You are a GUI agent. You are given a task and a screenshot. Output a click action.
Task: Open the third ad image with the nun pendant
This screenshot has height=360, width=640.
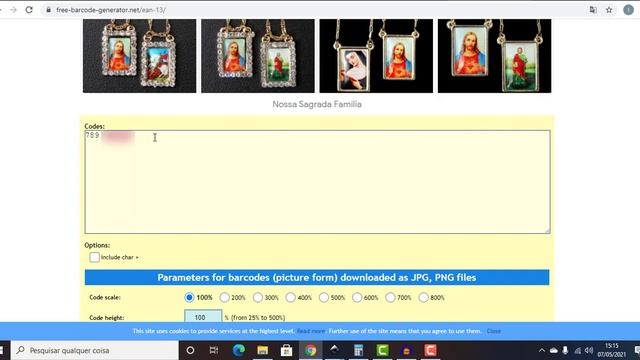pos(376,56)
